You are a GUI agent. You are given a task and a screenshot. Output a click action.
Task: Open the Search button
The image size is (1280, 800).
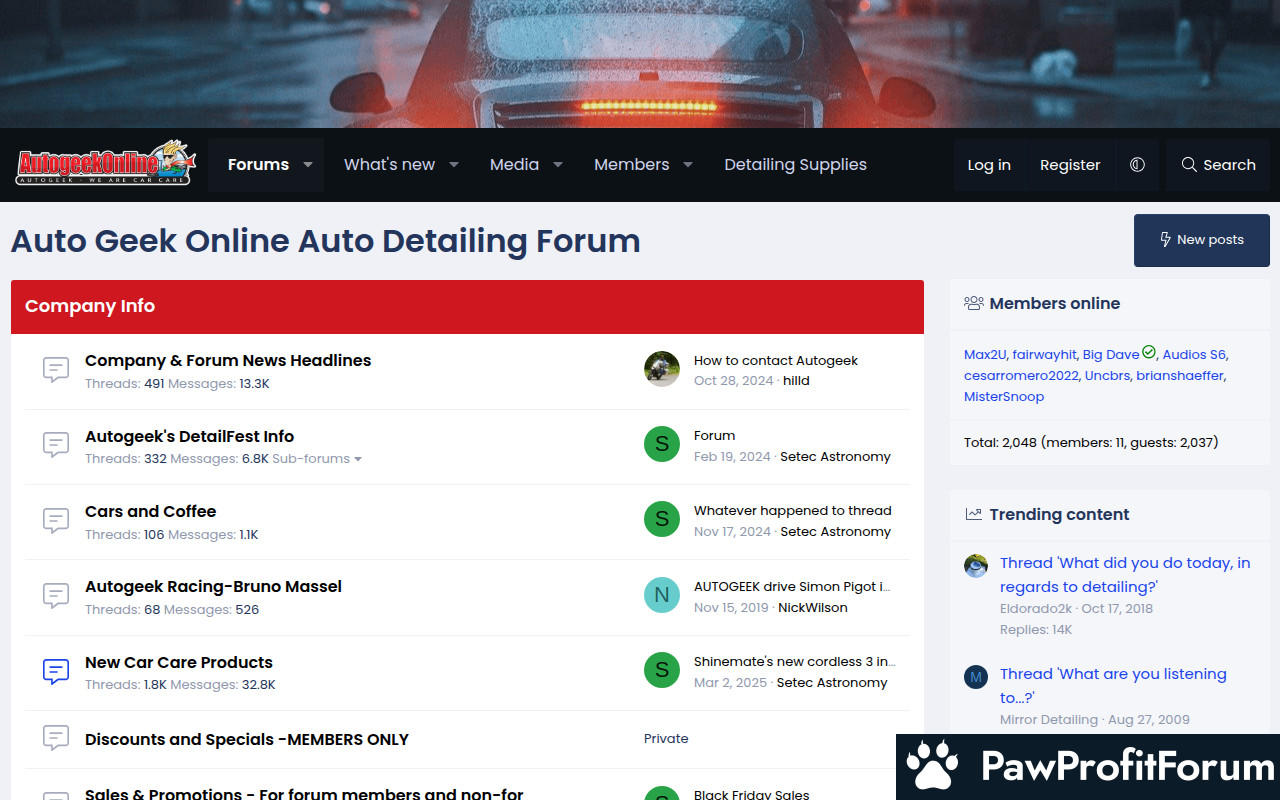point(1218,165)
